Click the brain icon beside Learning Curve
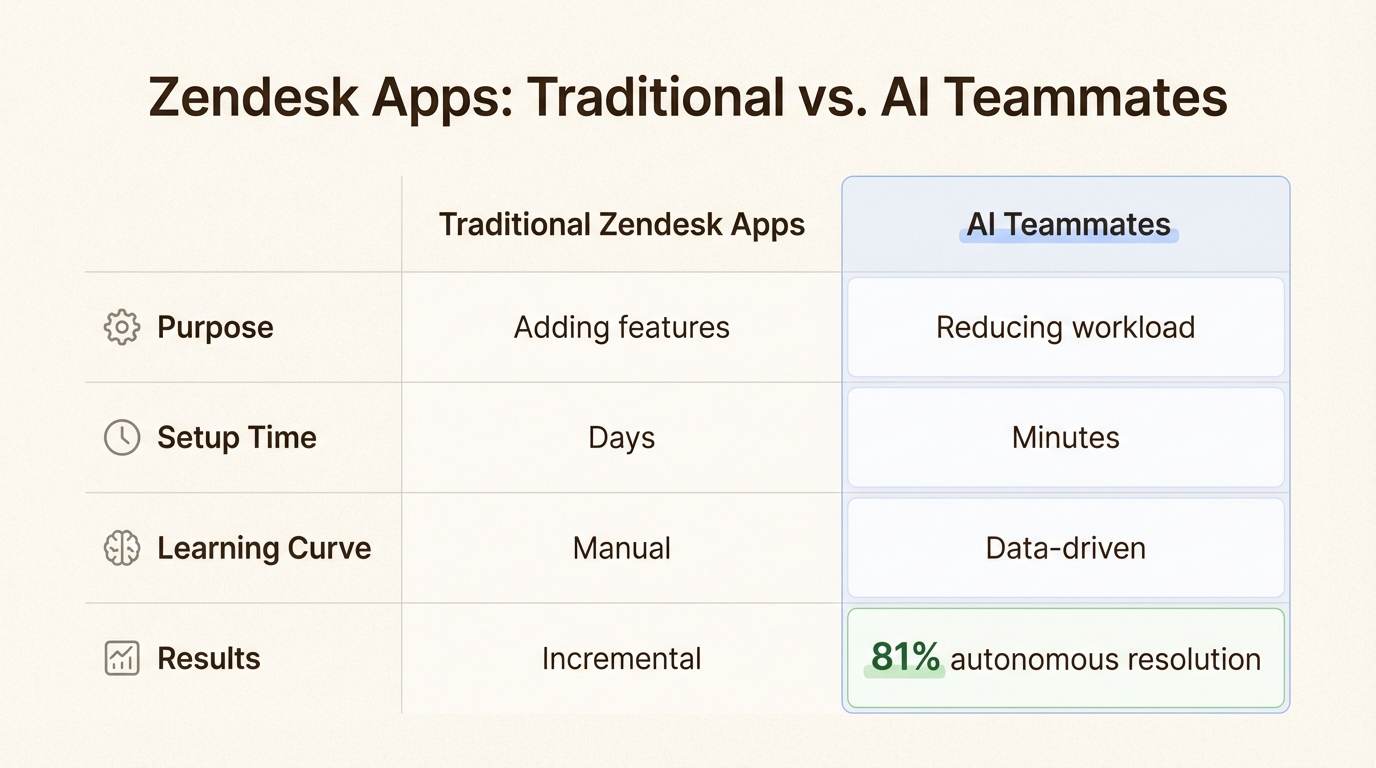This screenshot has width=1376, height=768. [122, 548]
